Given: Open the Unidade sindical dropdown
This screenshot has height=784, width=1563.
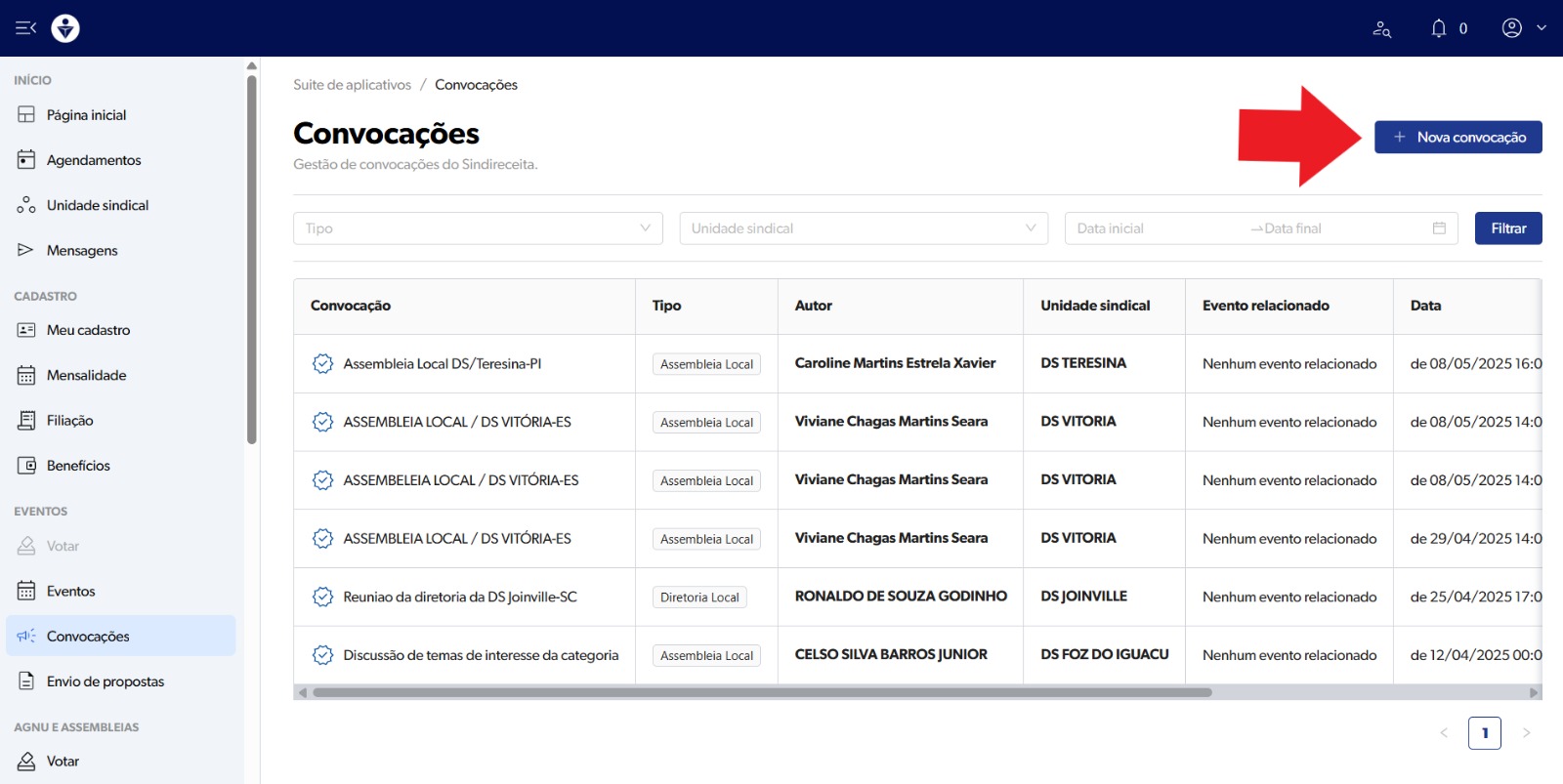Looking at the screenshot, I should (863, 228).
